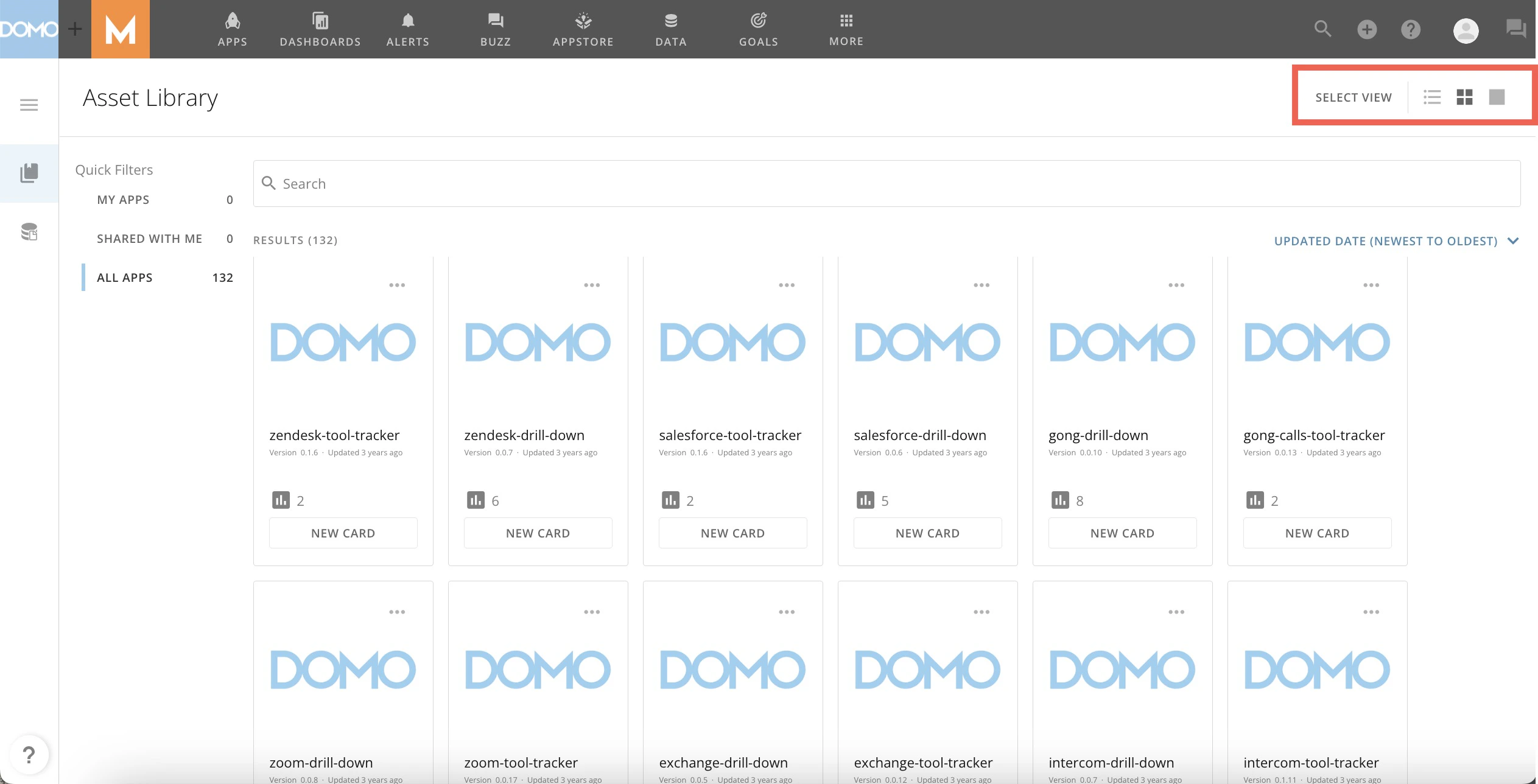The height and width of the screenshot is (784, 1538).
Task: Filter by My Apps
Action: point(164,200)
